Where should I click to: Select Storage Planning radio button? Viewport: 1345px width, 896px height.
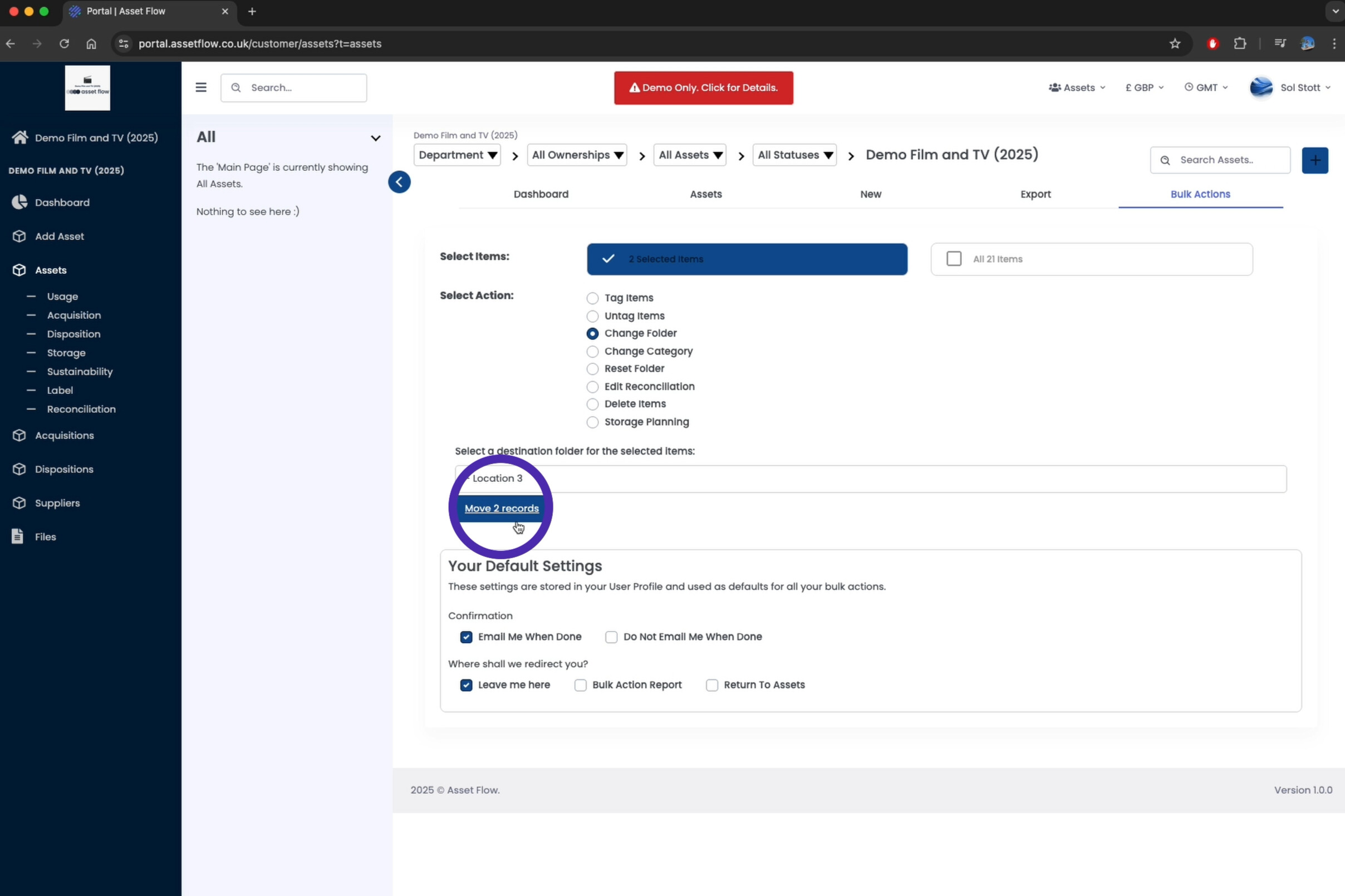pos(592,422)
